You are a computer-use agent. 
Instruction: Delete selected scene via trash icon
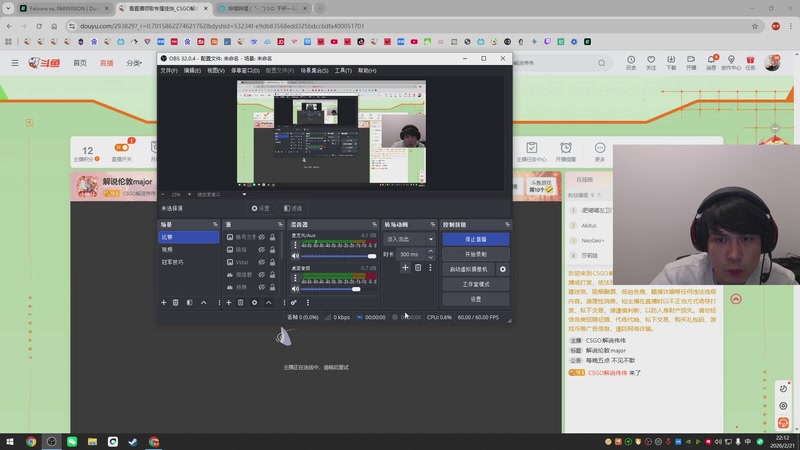tap(176, 303)
